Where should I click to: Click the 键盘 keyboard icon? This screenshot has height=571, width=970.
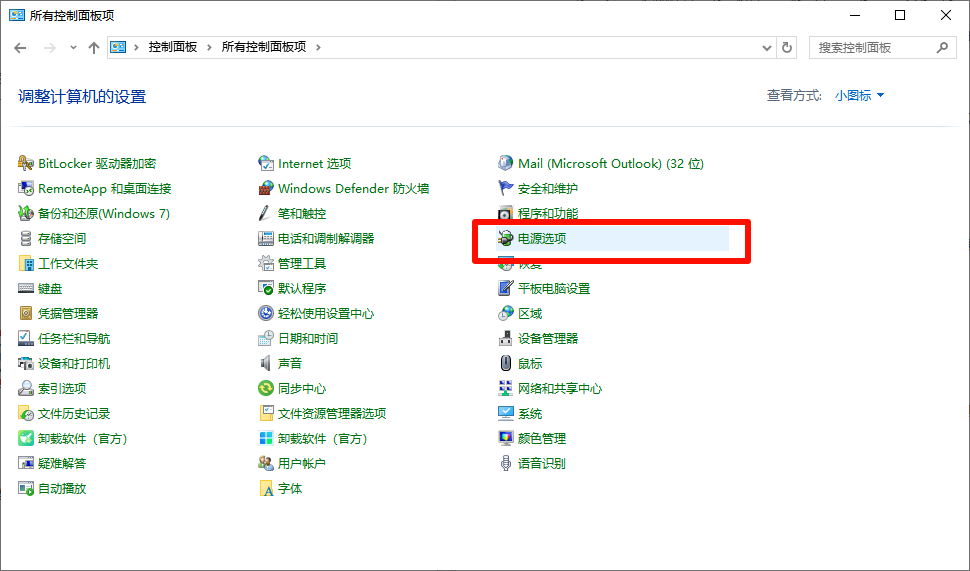coord(25,288)
